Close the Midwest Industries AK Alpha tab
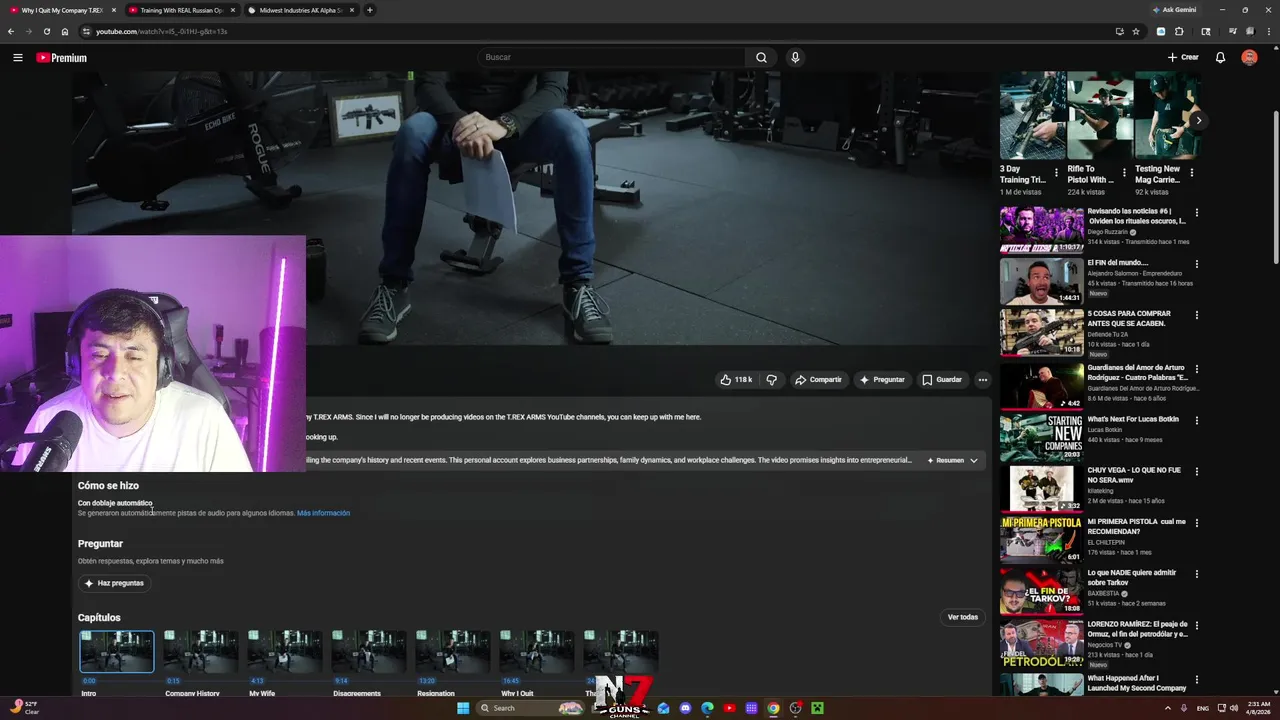Viewport: 1280px width, 720px height. 351,10
